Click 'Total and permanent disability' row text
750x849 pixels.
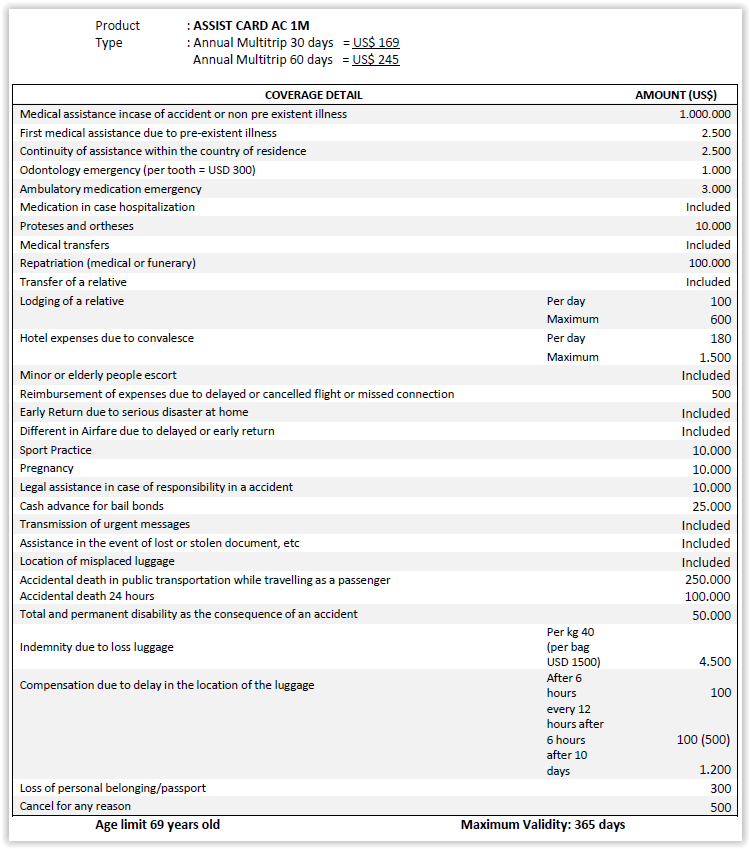tap(188, 614)
